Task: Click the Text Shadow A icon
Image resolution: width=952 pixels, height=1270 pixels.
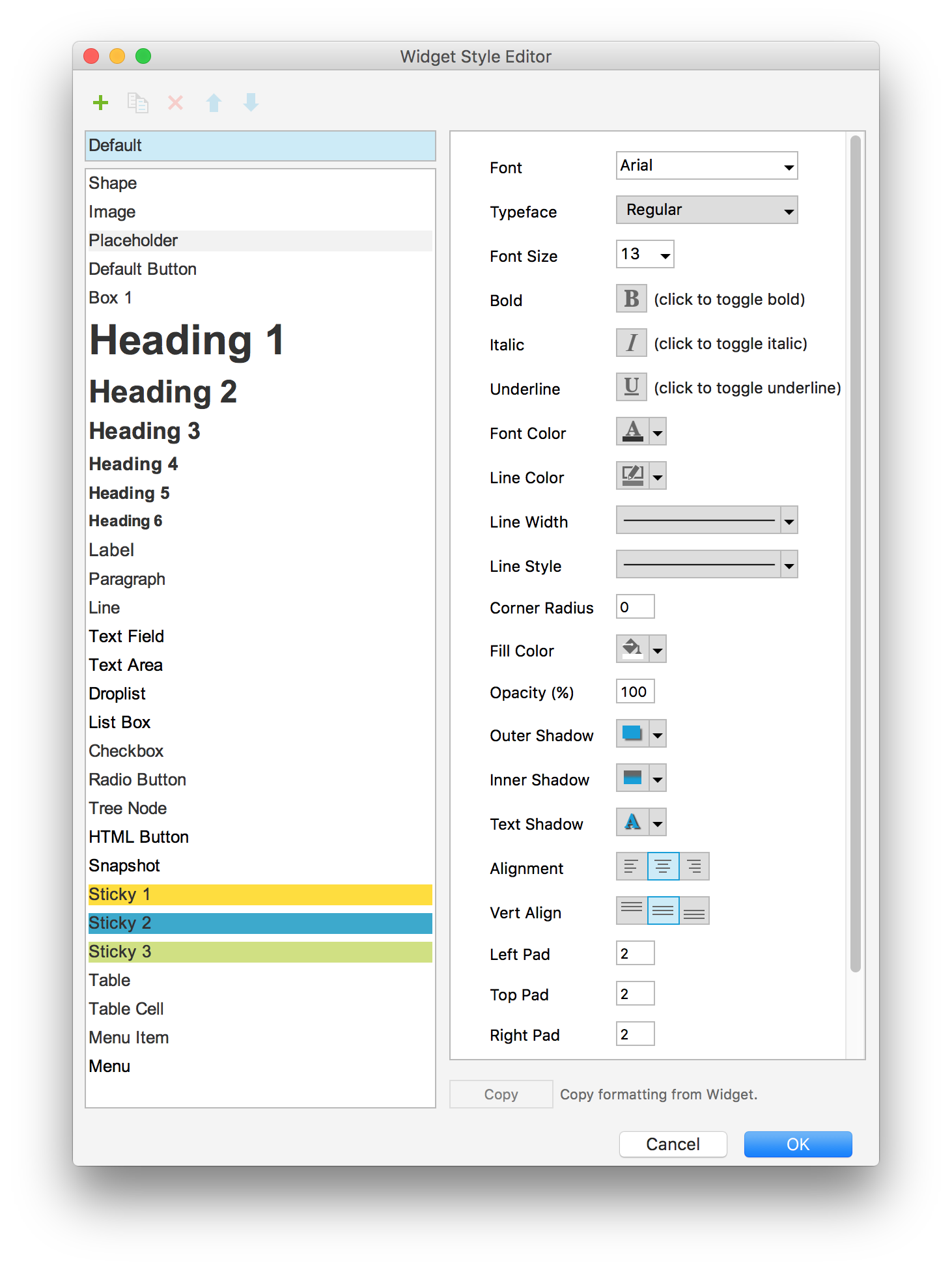Action: (x=632, y=822)
